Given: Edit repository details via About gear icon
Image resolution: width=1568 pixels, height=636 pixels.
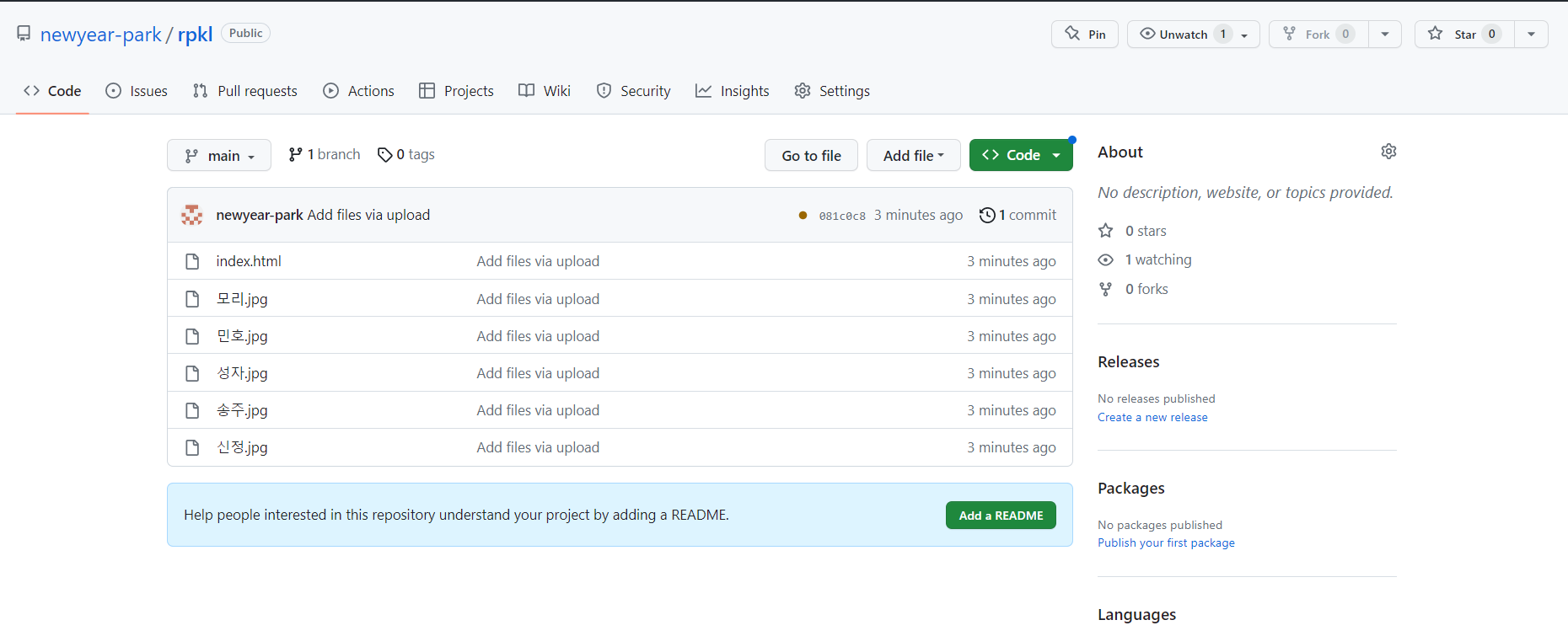Looking at the screenshot, I should (1388, 152).
